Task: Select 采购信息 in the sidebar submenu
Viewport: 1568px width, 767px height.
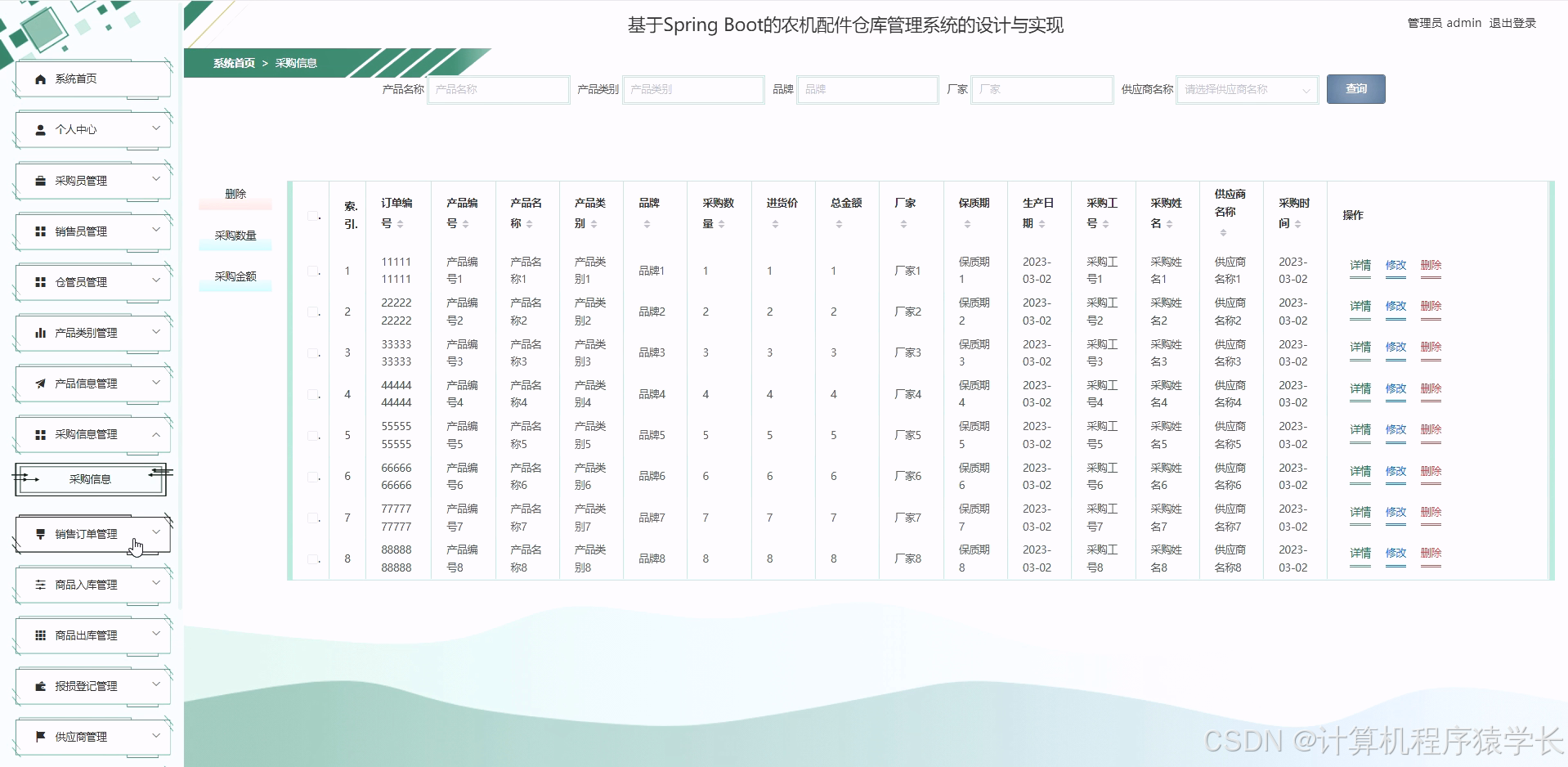Action: pos(90,479)
